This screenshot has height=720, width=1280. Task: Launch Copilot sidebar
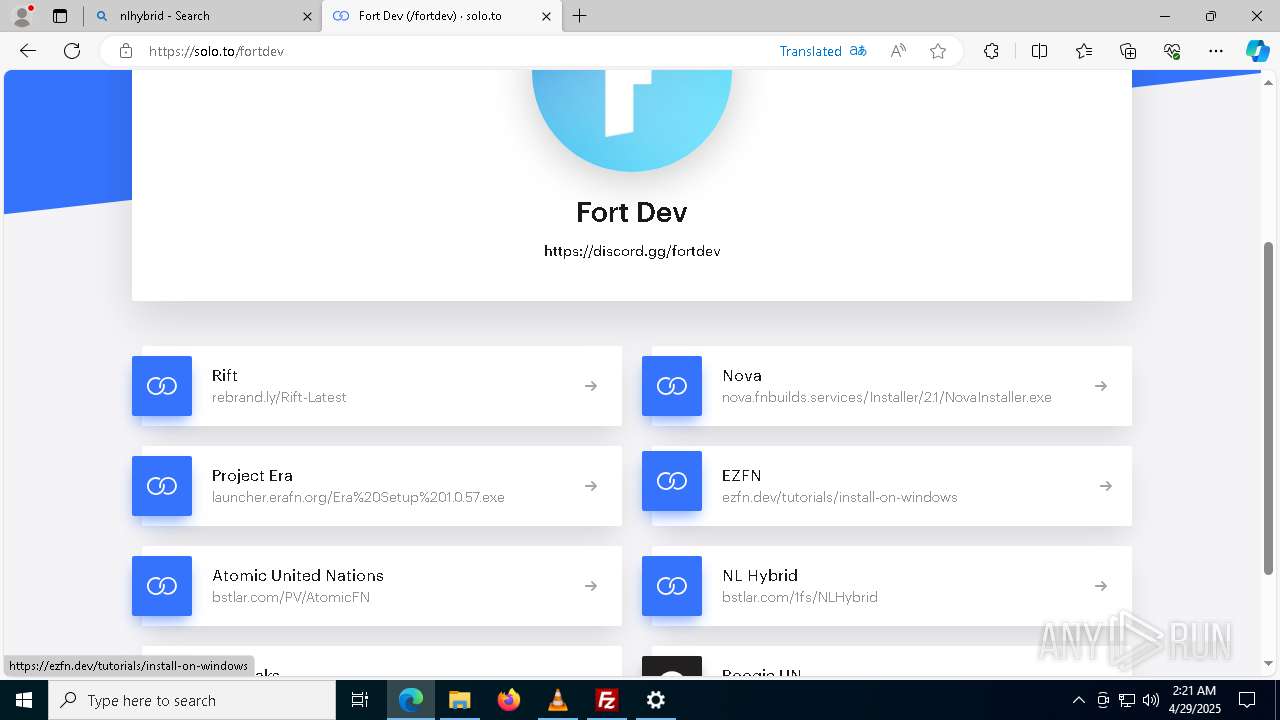coord(1257,51)
